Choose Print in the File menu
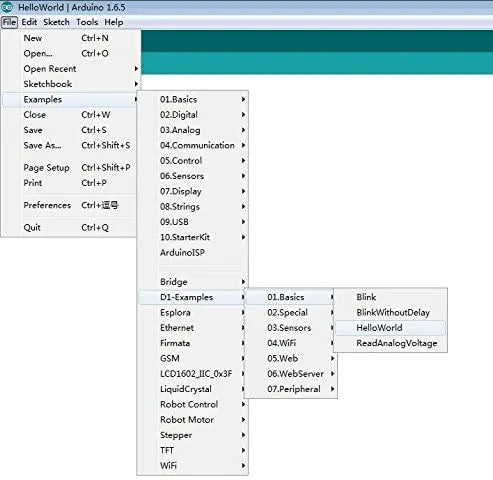Viewport: 493px width, 480px height. (x=70, y=183)
